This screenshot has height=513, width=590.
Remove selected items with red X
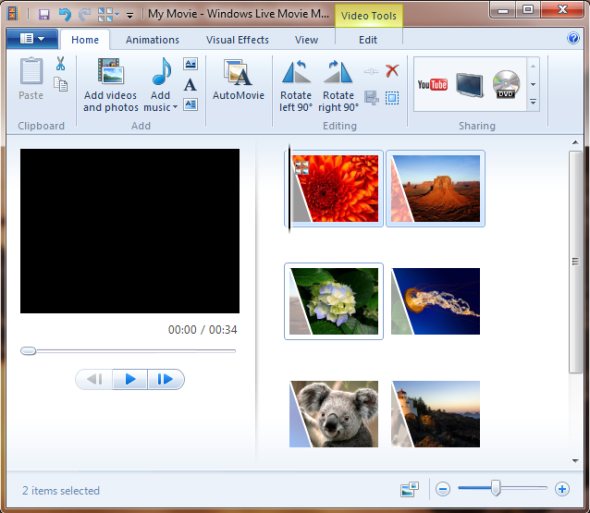coord(392,70)
